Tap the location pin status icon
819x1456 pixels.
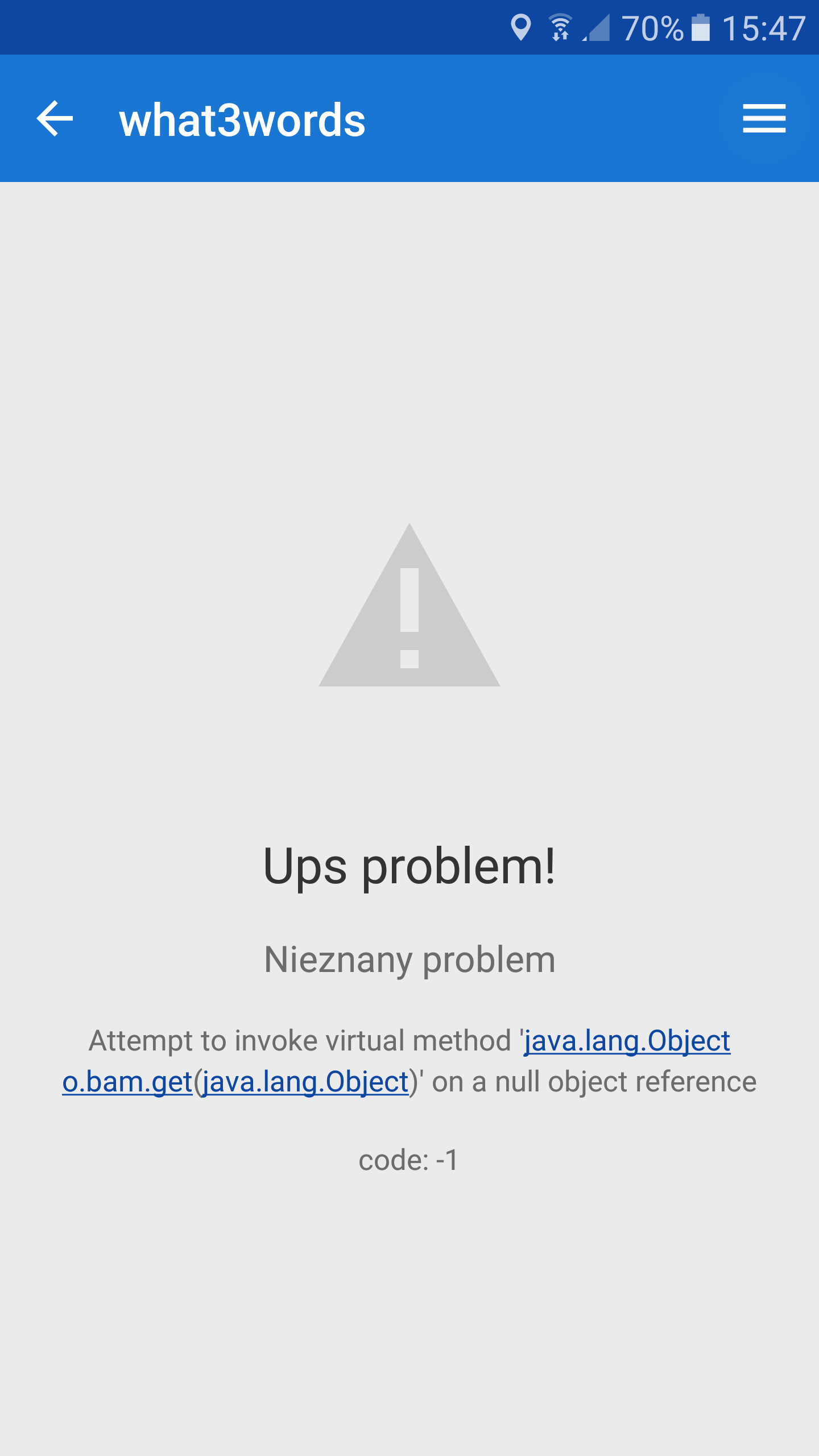click(520, 27)
